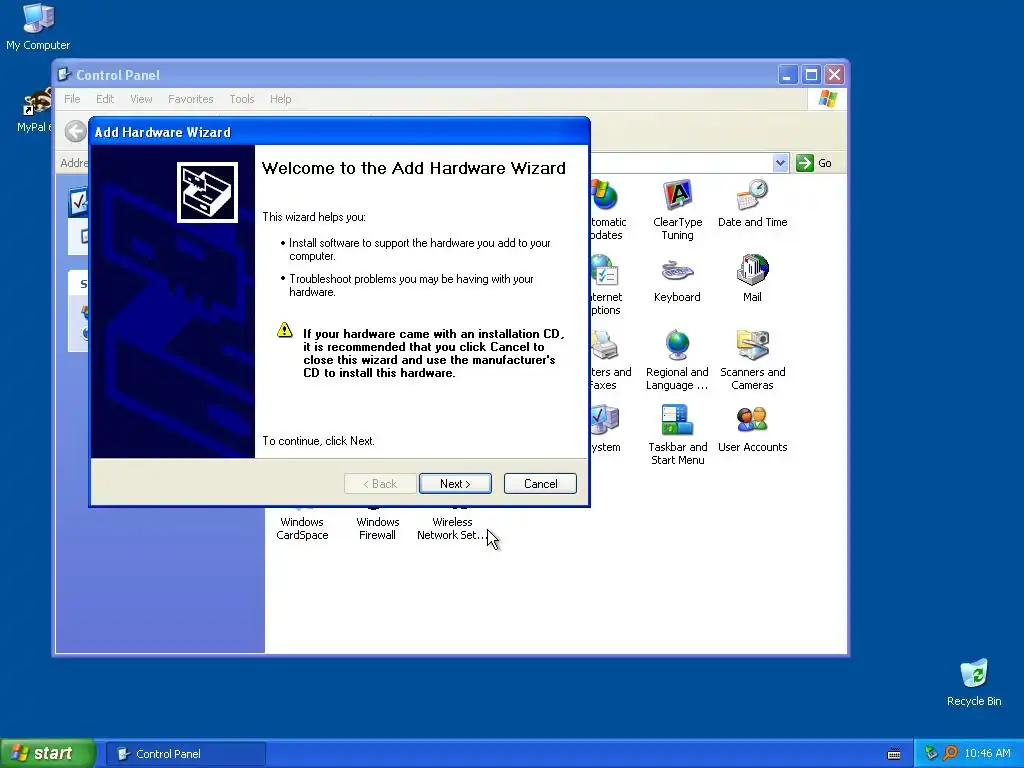The width and height of the screenshot is (1024, 768).
Task: Expand the address bar dropdown
Action: (x=780, y=163)
